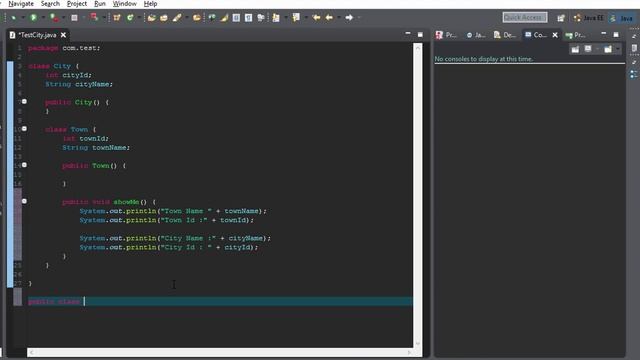Open the Search icon dropdown arrow

[x=187, y=18]
